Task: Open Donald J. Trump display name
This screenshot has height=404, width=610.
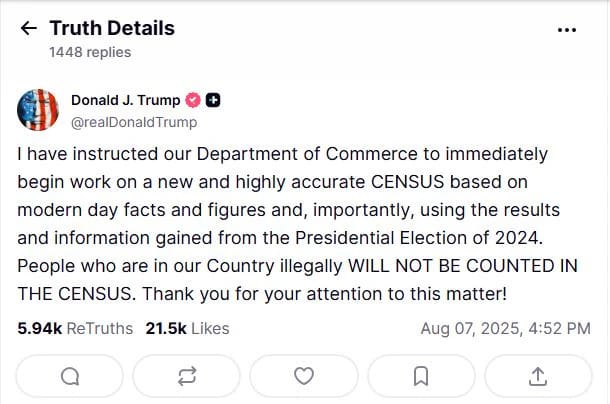Action: [x=126, y=100]
